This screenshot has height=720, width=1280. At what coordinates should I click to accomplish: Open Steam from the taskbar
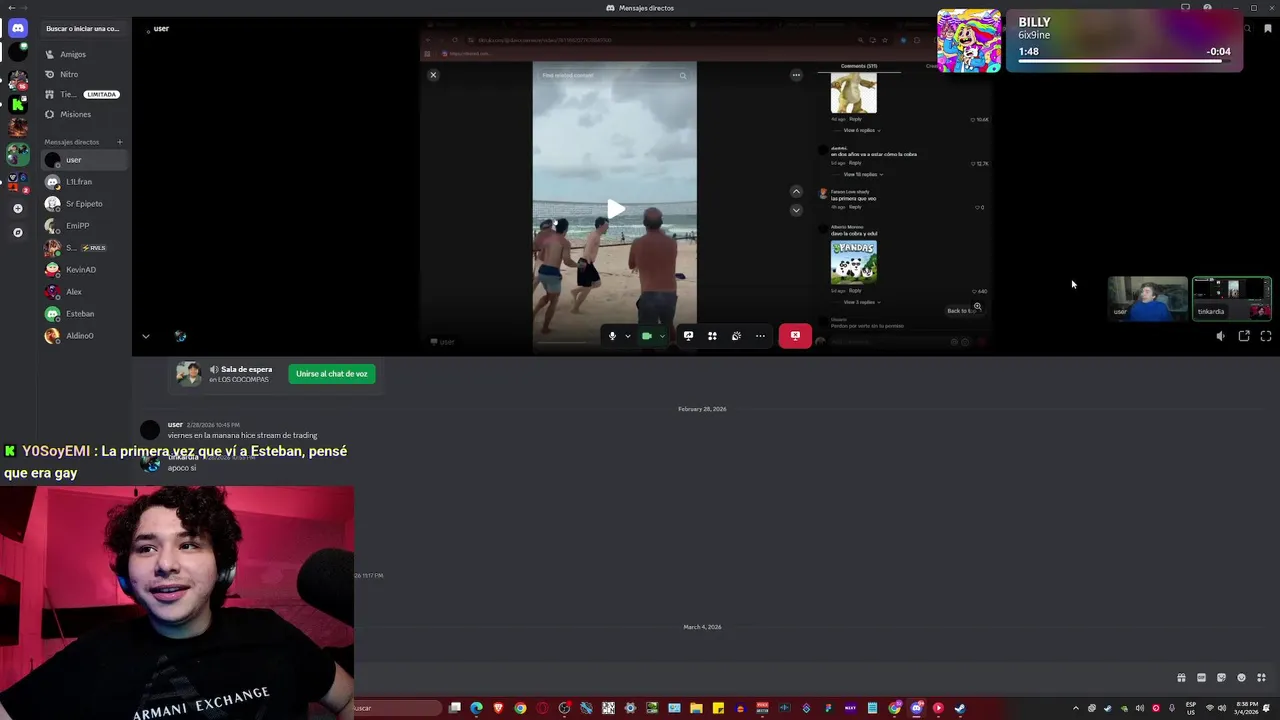pyautogui.click(x=960, y=708)
